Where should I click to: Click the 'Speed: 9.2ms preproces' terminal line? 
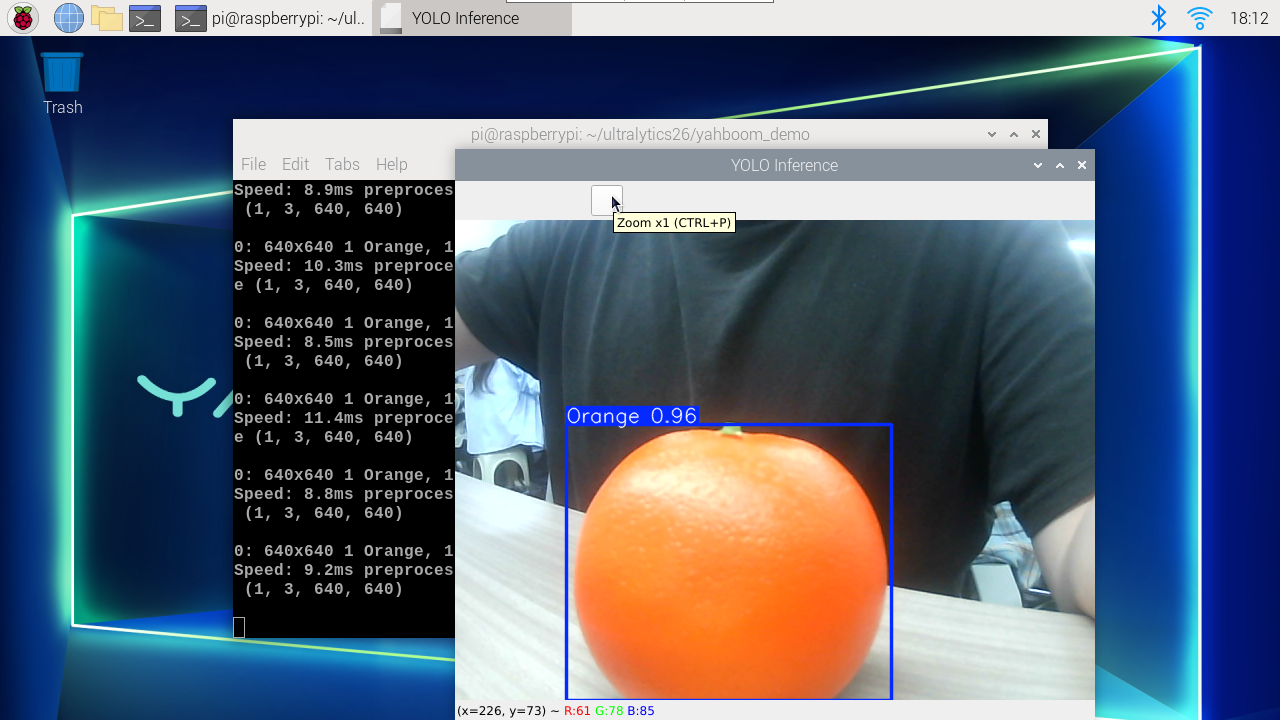[x=344, y=570]
